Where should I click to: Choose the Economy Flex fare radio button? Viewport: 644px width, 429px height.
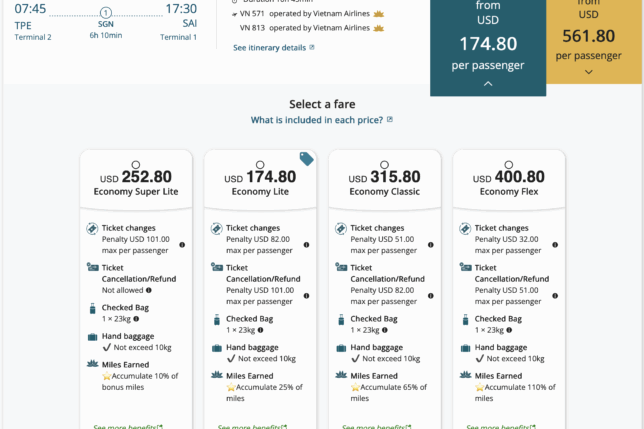click(509, 165)
